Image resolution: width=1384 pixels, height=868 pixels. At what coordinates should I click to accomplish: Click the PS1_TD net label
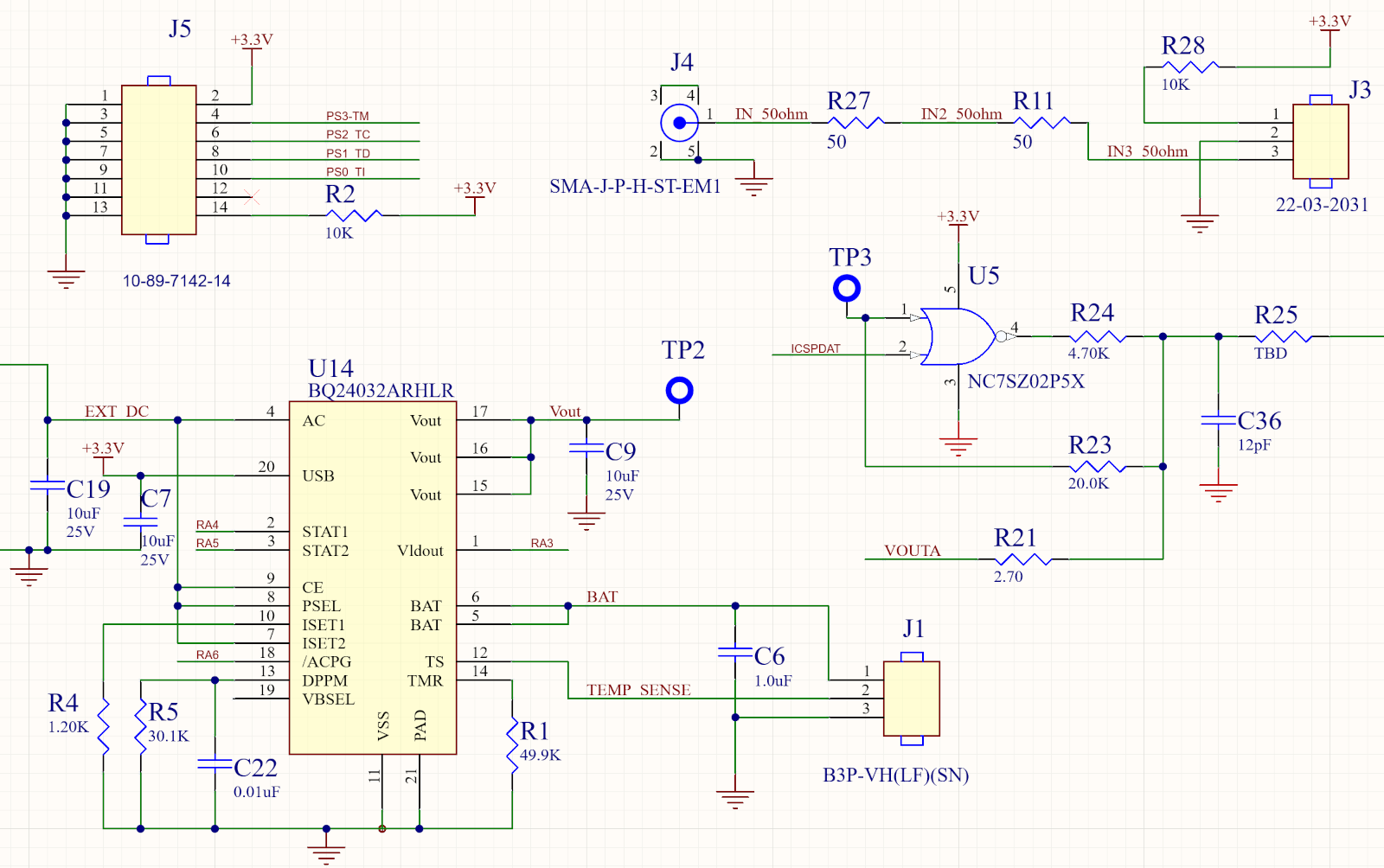[348, 154]
